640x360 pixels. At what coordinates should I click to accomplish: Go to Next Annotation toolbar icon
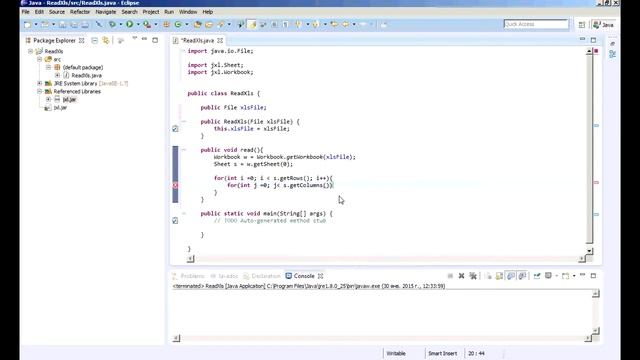tap(298, 24)
